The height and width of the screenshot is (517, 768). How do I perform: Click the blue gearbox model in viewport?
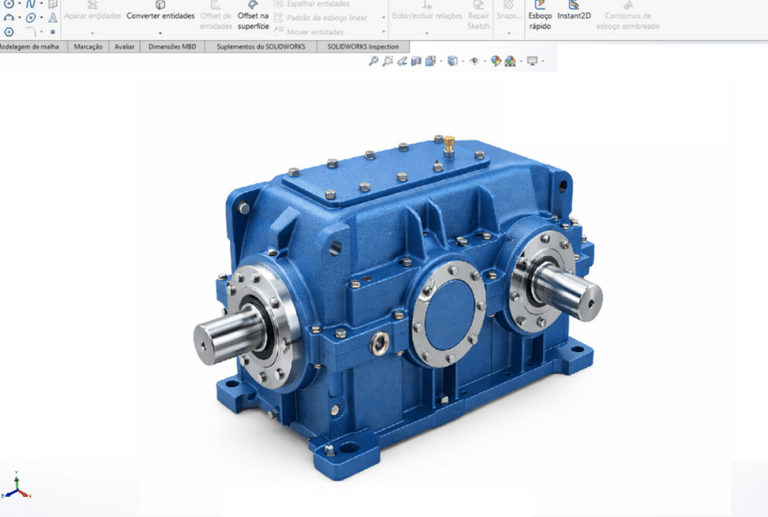click(x=398, y=305)
